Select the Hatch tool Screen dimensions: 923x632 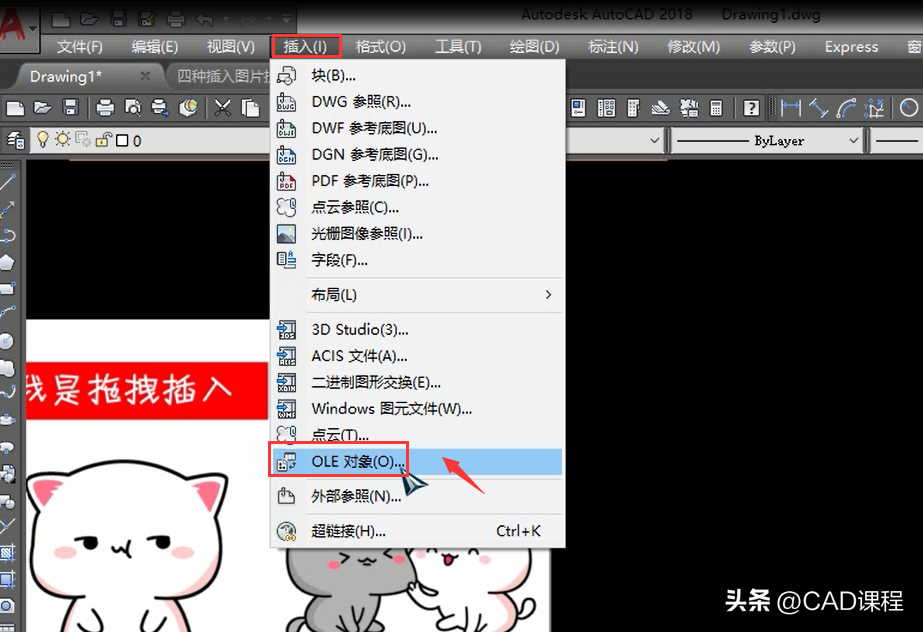pos(7,552)
